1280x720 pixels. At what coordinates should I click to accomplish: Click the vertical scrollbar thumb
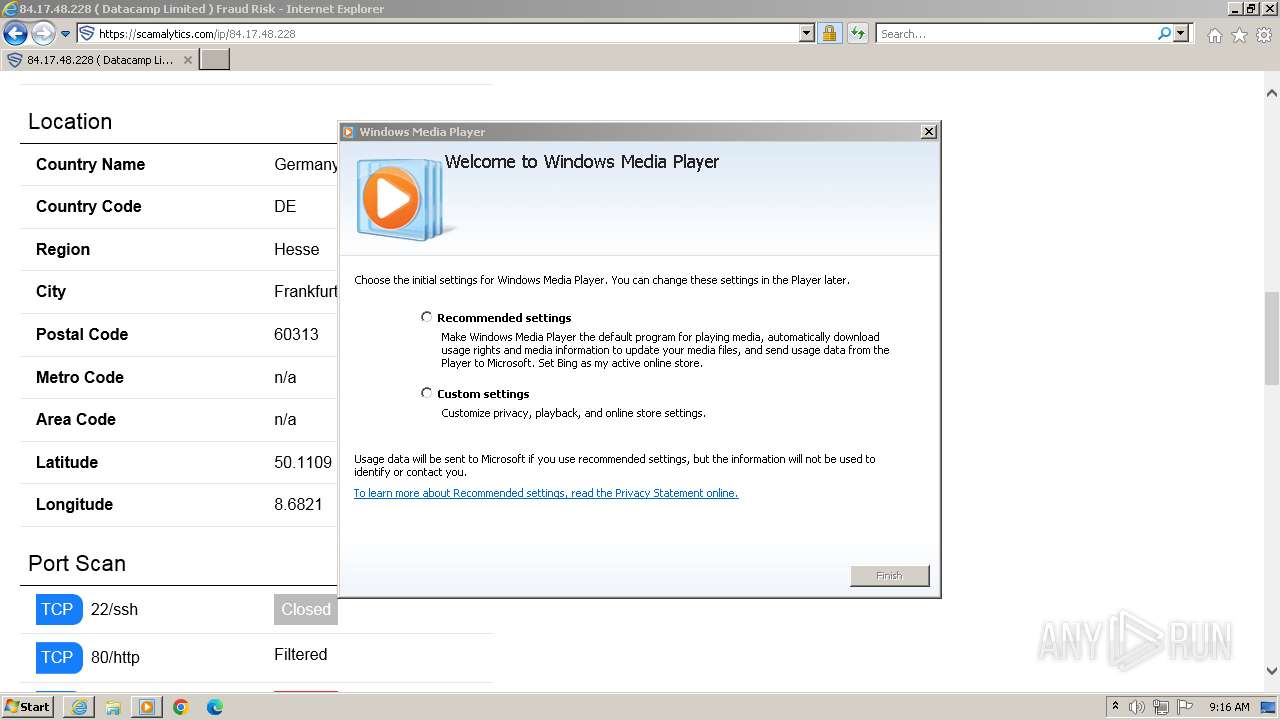1271,339
